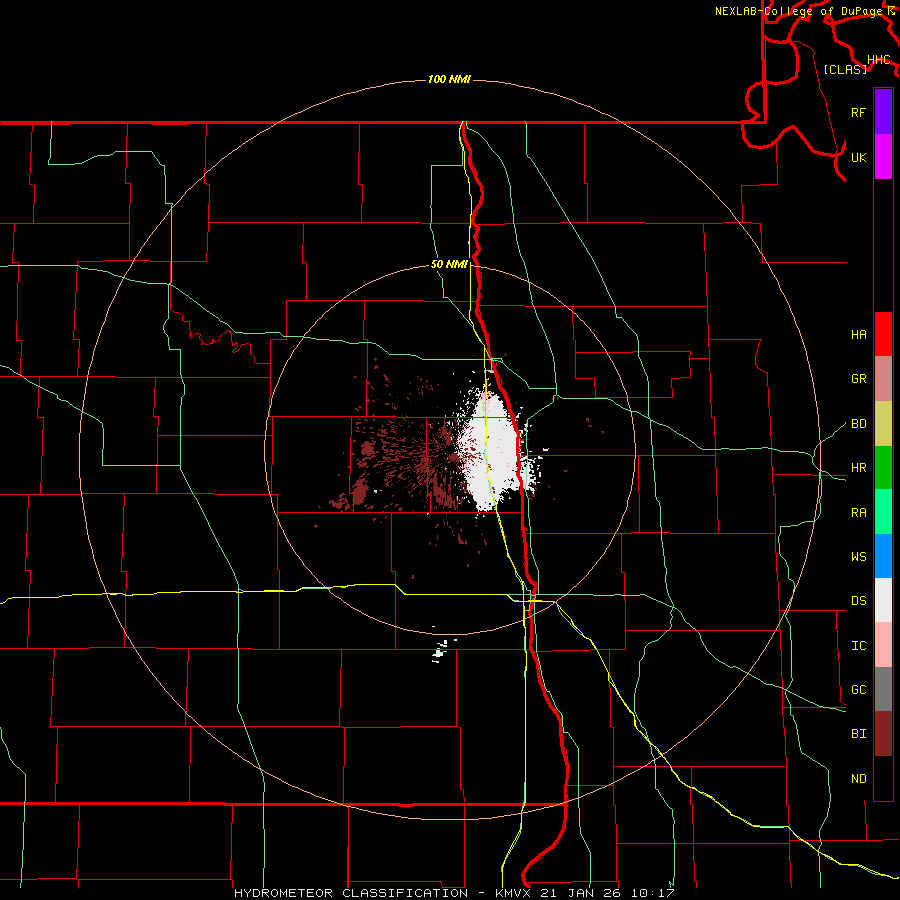Pick the HR green legend swatch
The height and width of the screenshot is (900, 900).
pyautogui.click(x=883, y=468)
